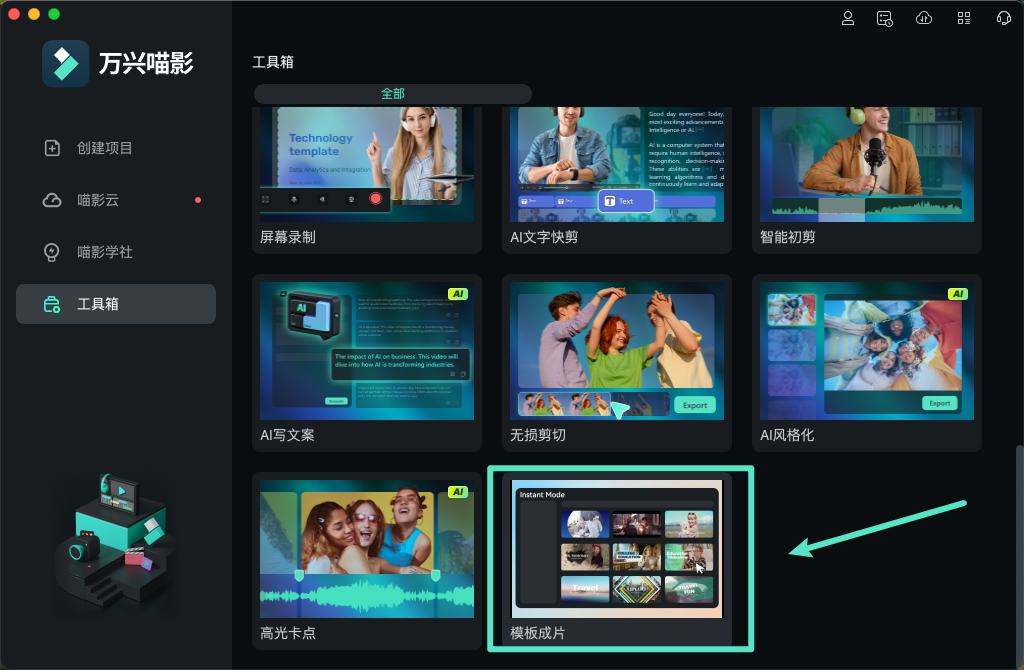Select the 全部 filter tab
The image size is (1024, 670).
point(392,93)
